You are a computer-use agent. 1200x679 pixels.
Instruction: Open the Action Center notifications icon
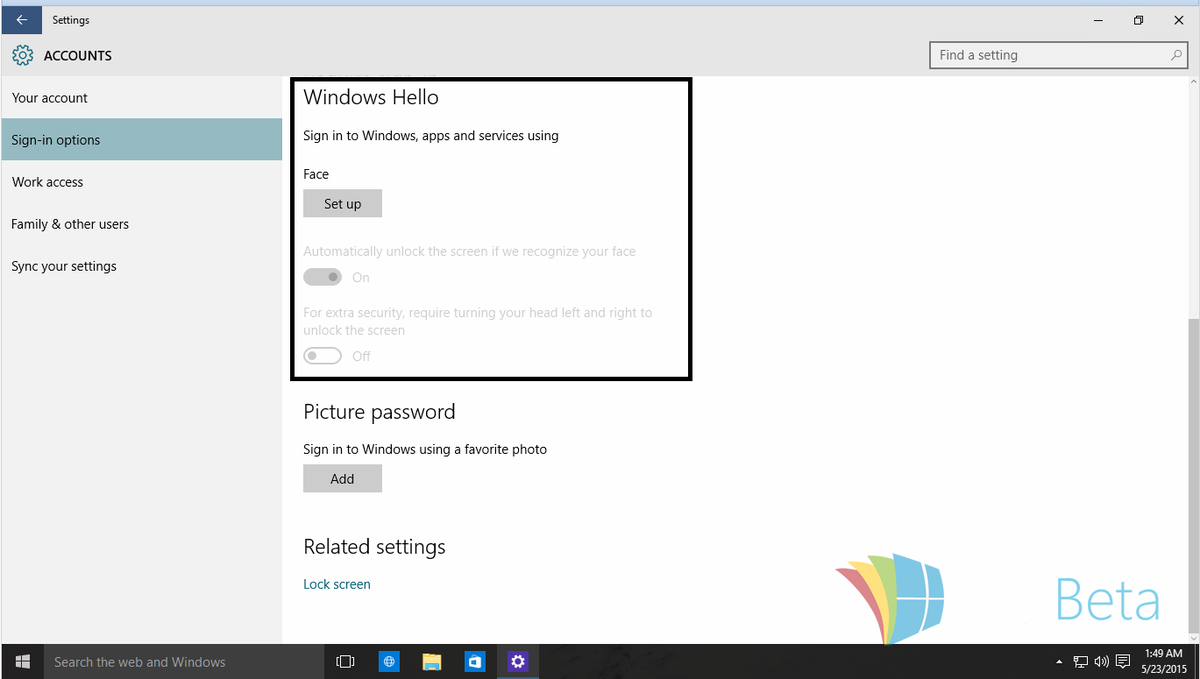pos(1122,661)
